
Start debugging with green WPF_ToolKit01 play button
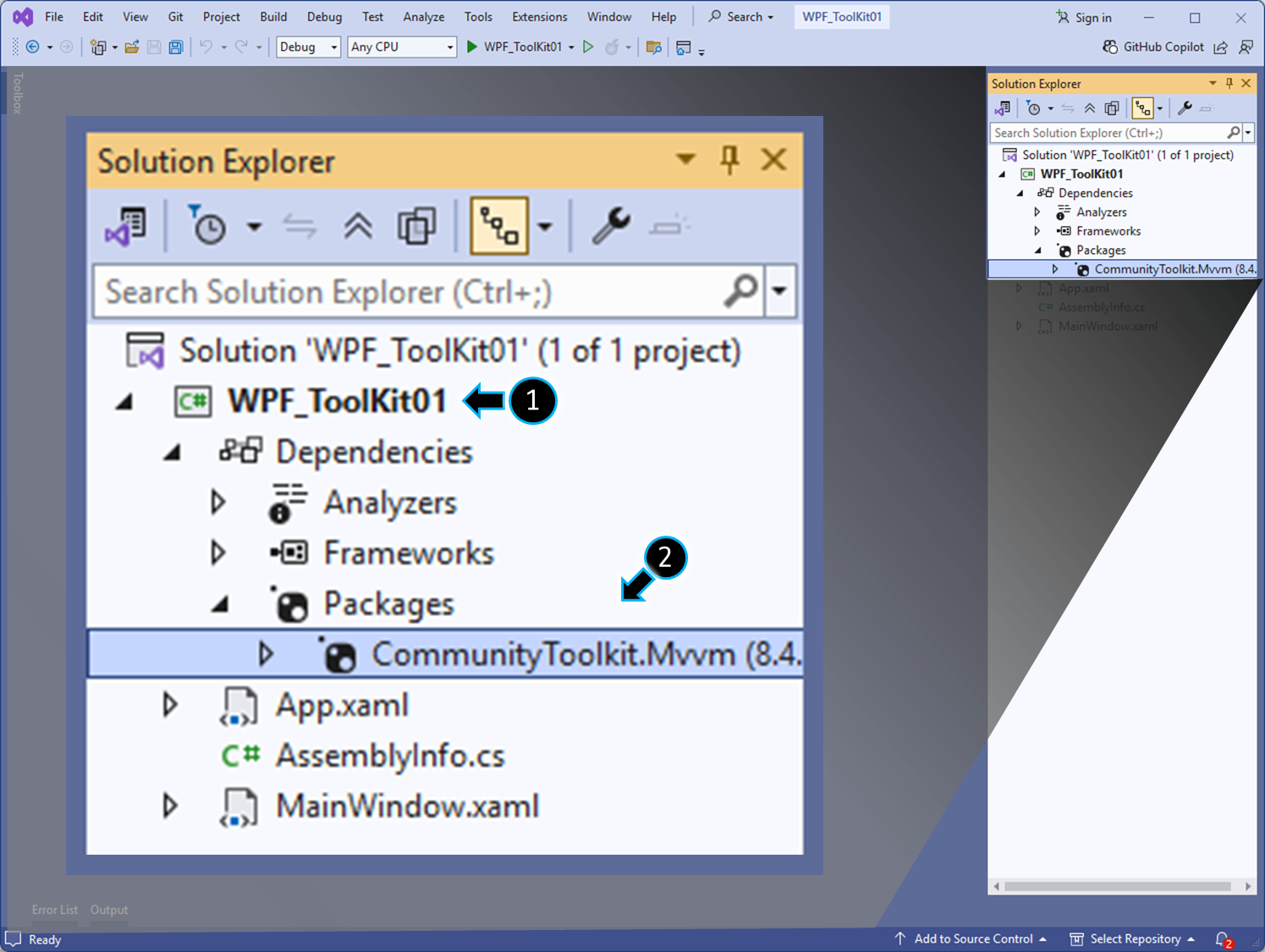pos(514,47)
